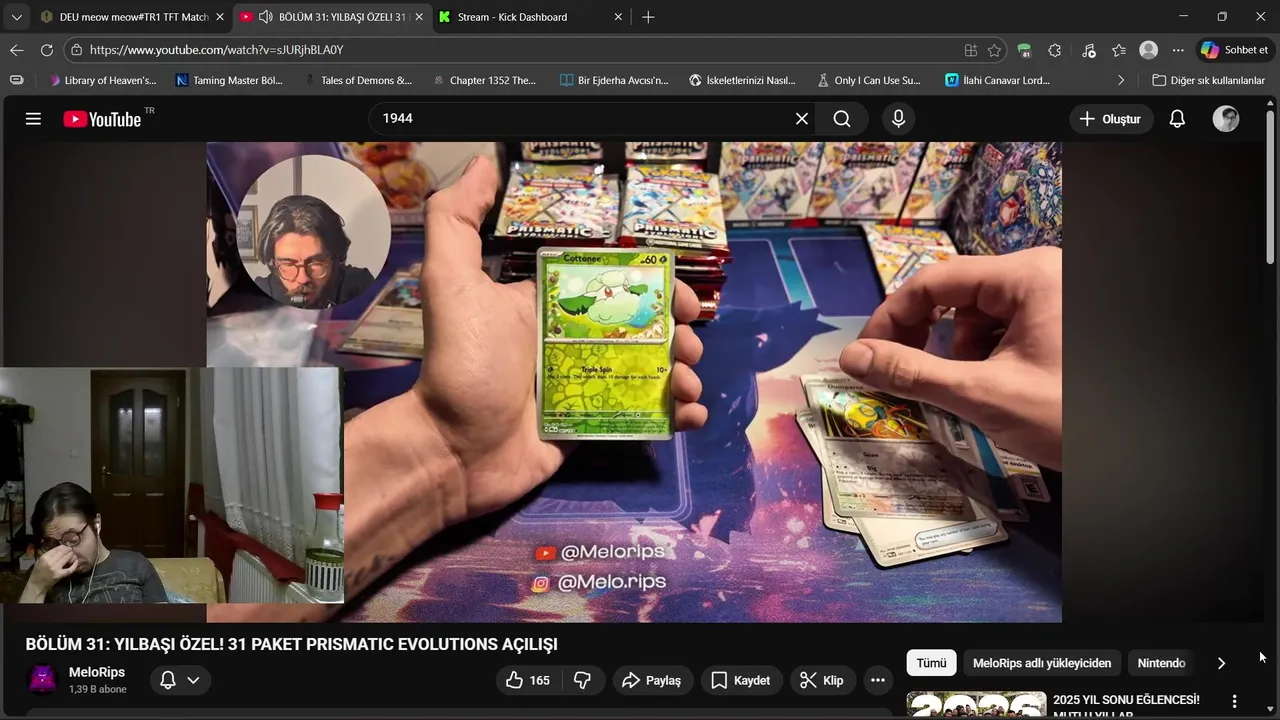Click the video player area
This screenshot has width=1280, height=720.
[634, 382]
